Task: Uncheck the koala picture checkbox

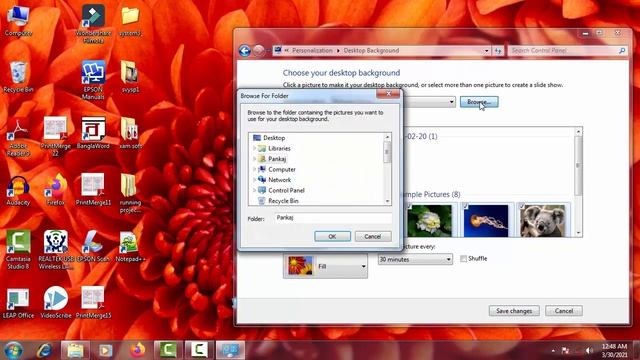Action: 522,207
